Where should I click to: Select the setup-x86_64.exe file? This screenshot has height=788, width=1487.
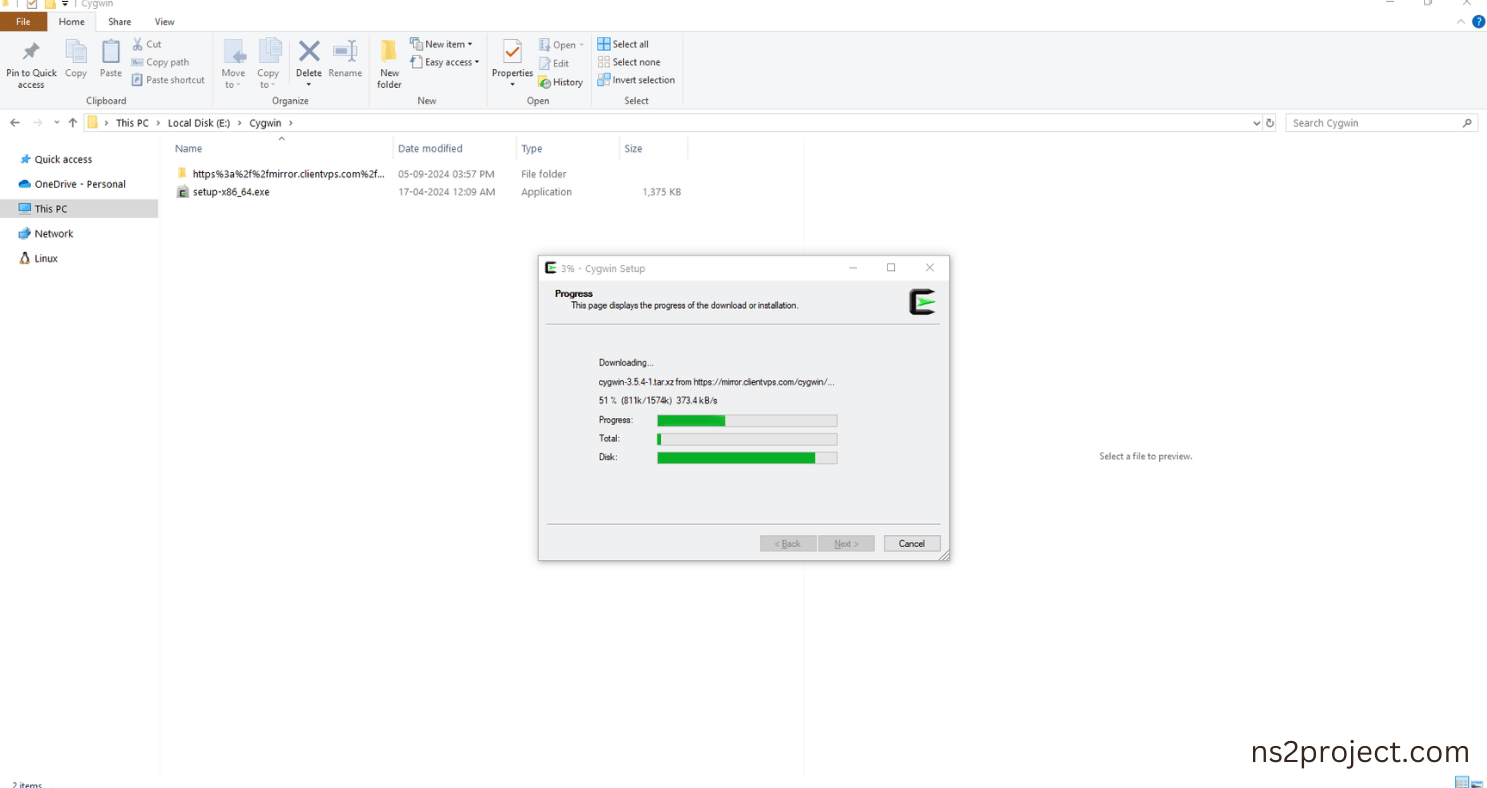click(231, 192)
